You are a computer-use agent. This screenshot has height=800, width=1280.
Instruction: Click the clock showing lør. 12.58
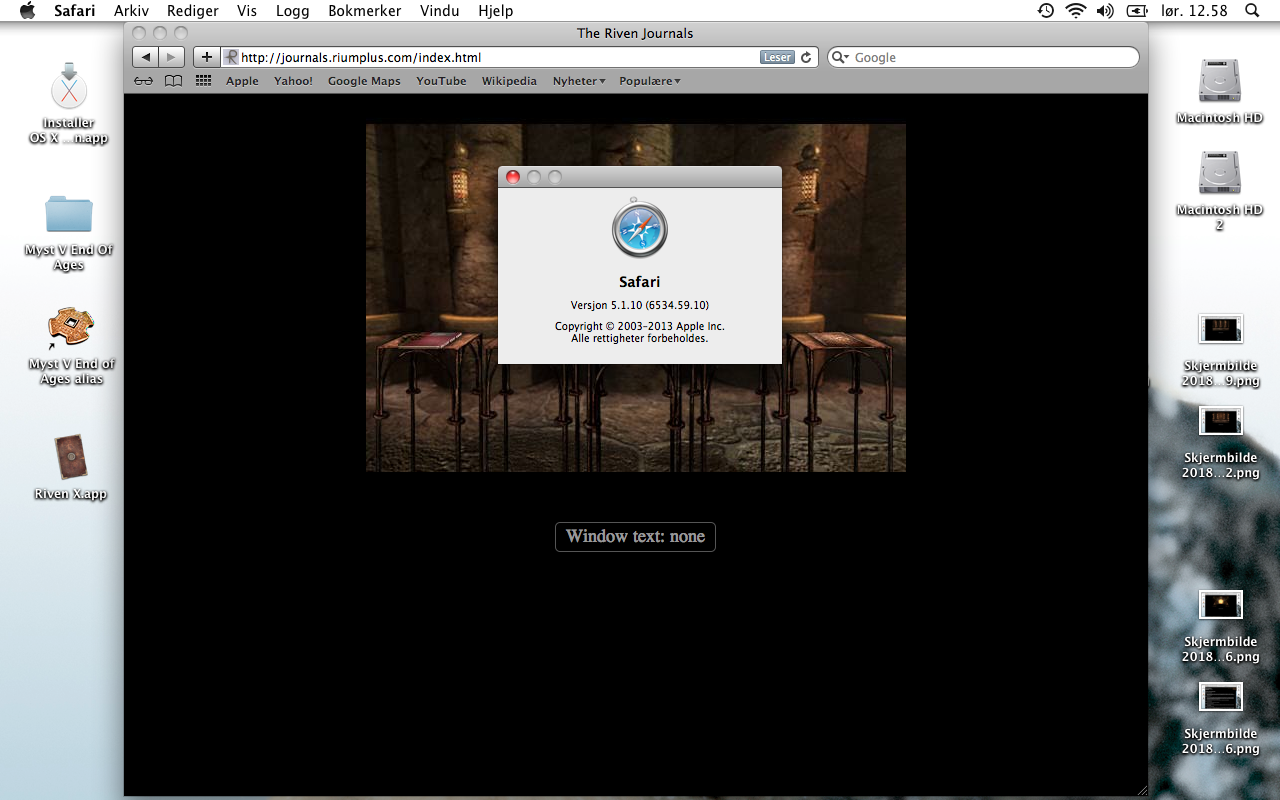(1194, 11)
